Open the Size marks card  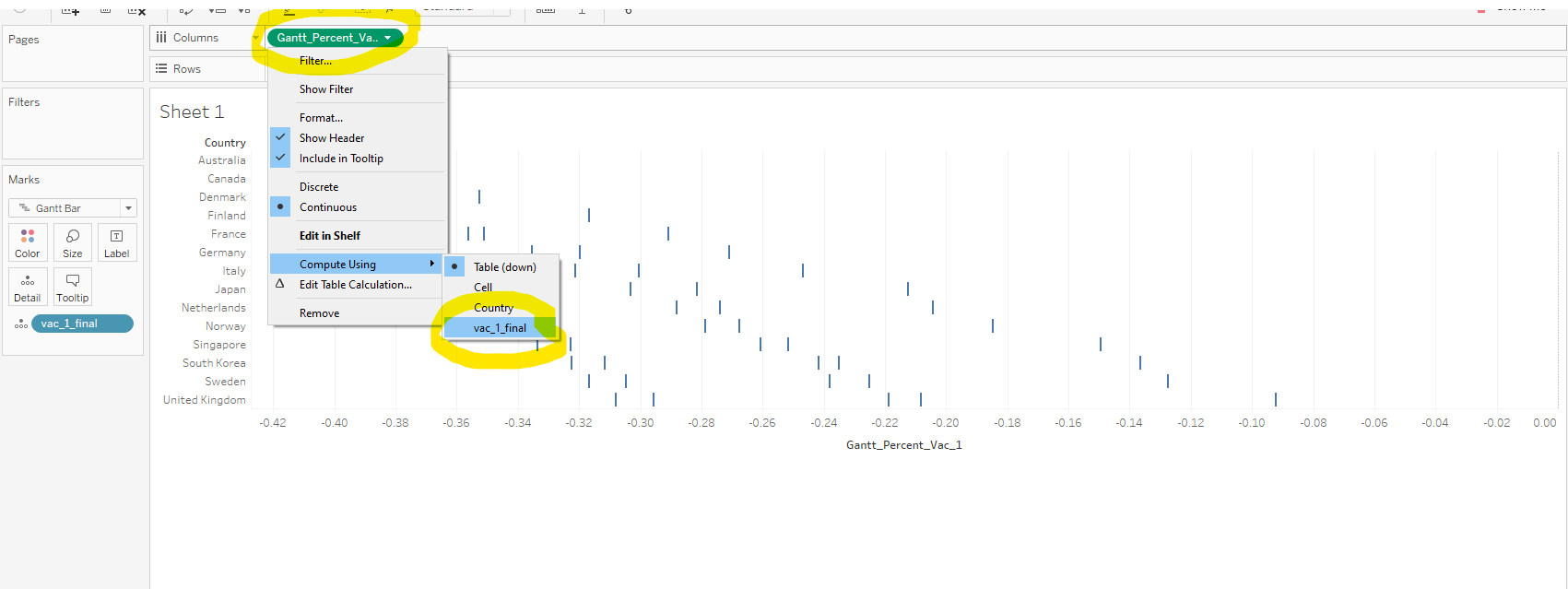pyautogui.click(x=73, y=242)
